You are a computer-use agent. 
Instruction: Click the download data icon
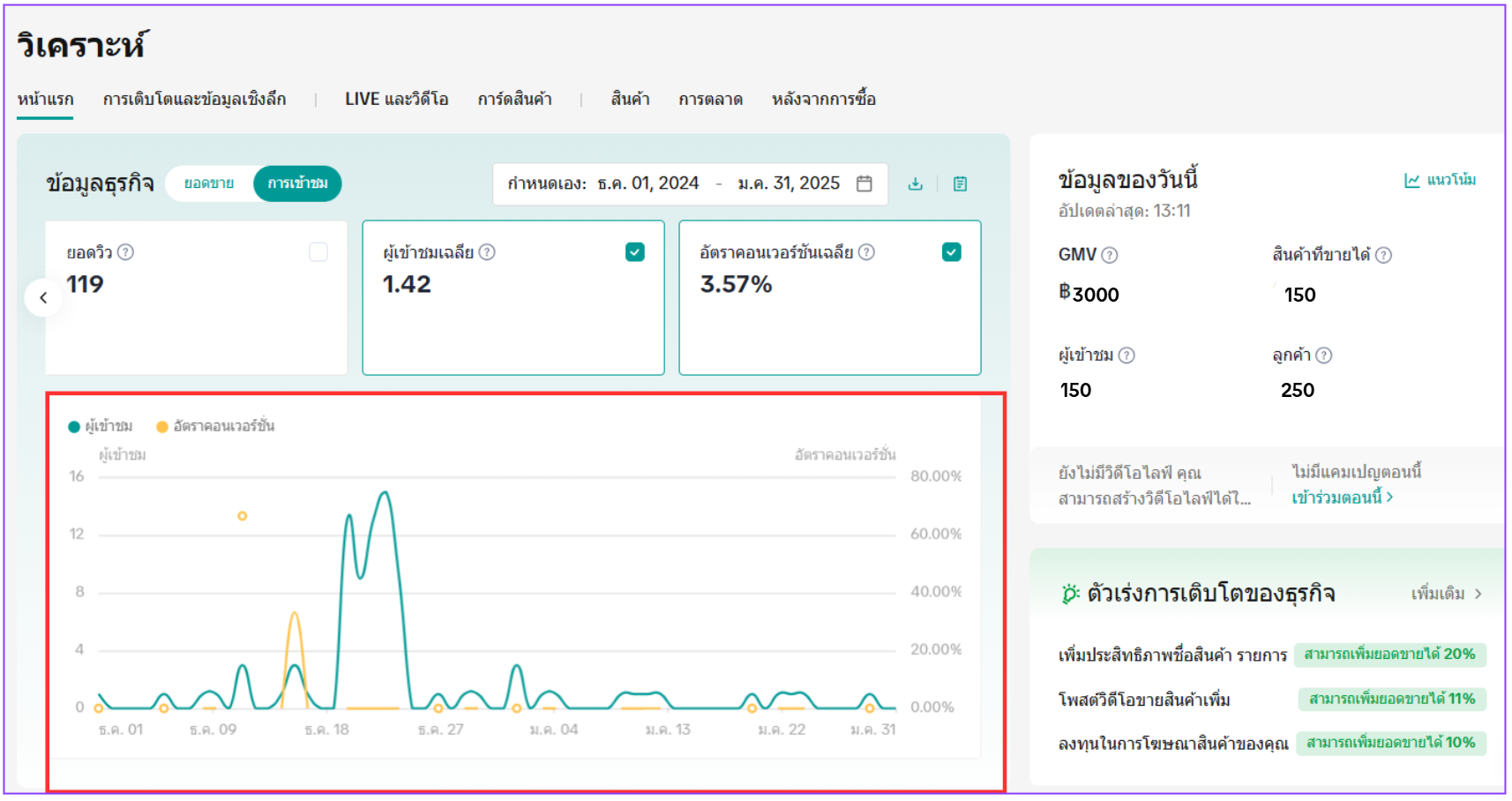[x=915, y=183]
